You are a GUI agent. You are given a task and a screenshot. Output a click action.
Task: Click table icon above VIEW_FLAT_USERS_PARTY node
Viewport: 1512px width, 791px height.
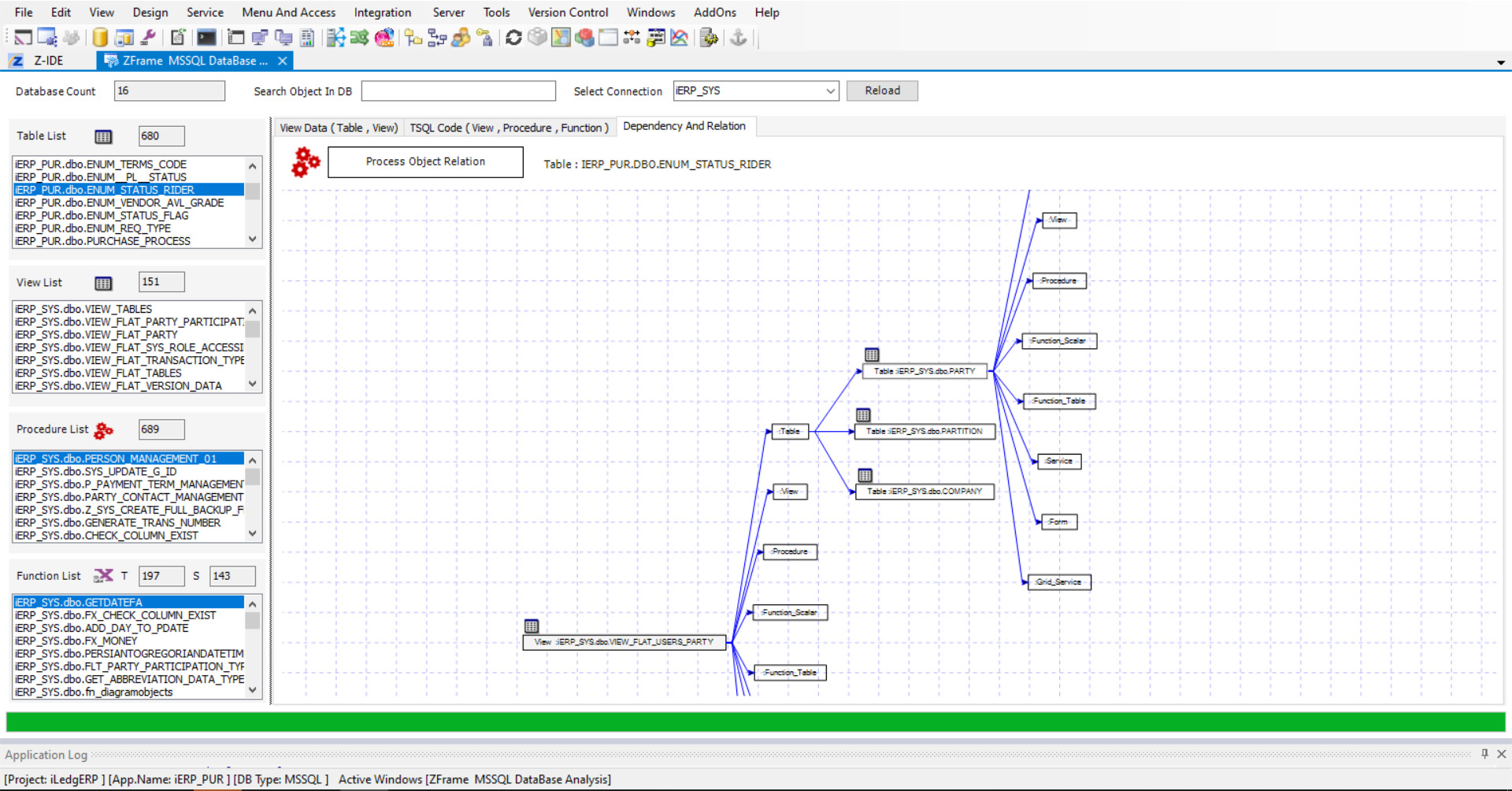point(532,626)
